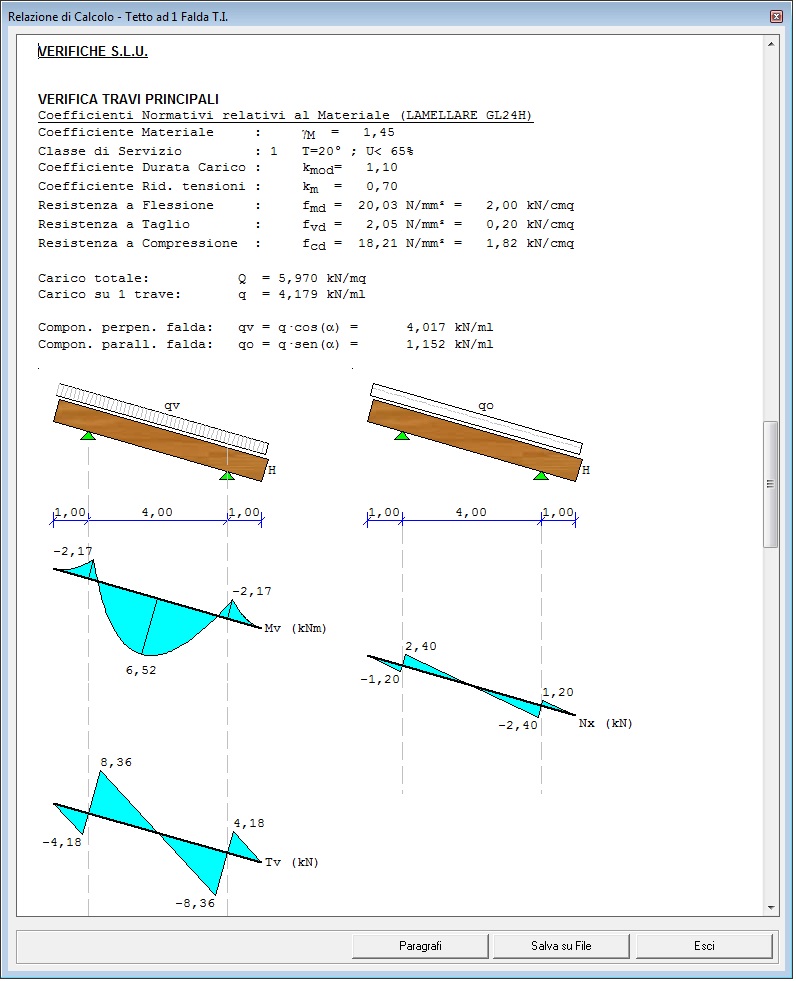Click the value 18,21 N/mm²
The image size is (796, 981).
pyautogui.click(x=401, y=243)
